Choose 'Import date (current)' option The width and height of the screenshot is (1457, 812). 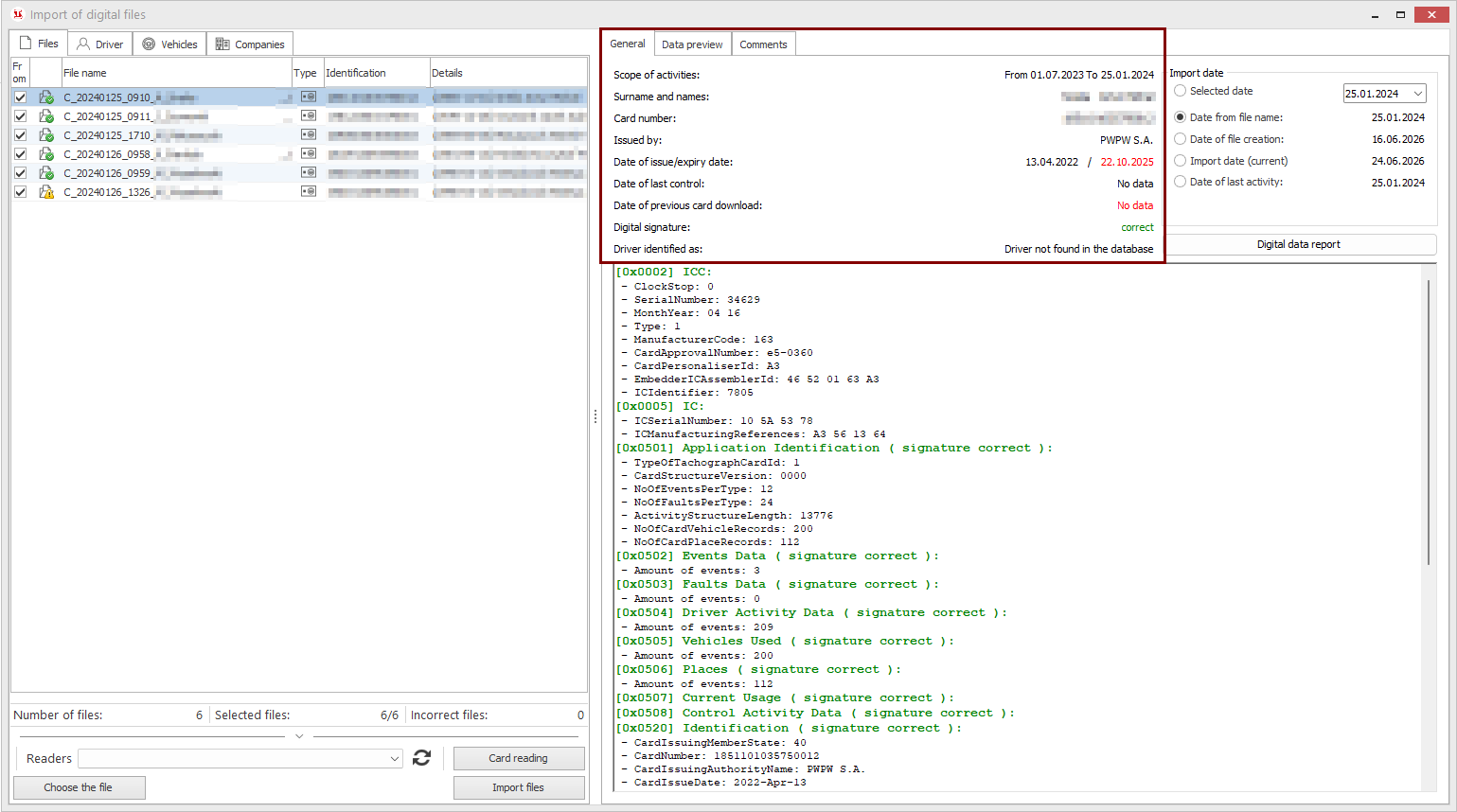(x=1180, y=161)
